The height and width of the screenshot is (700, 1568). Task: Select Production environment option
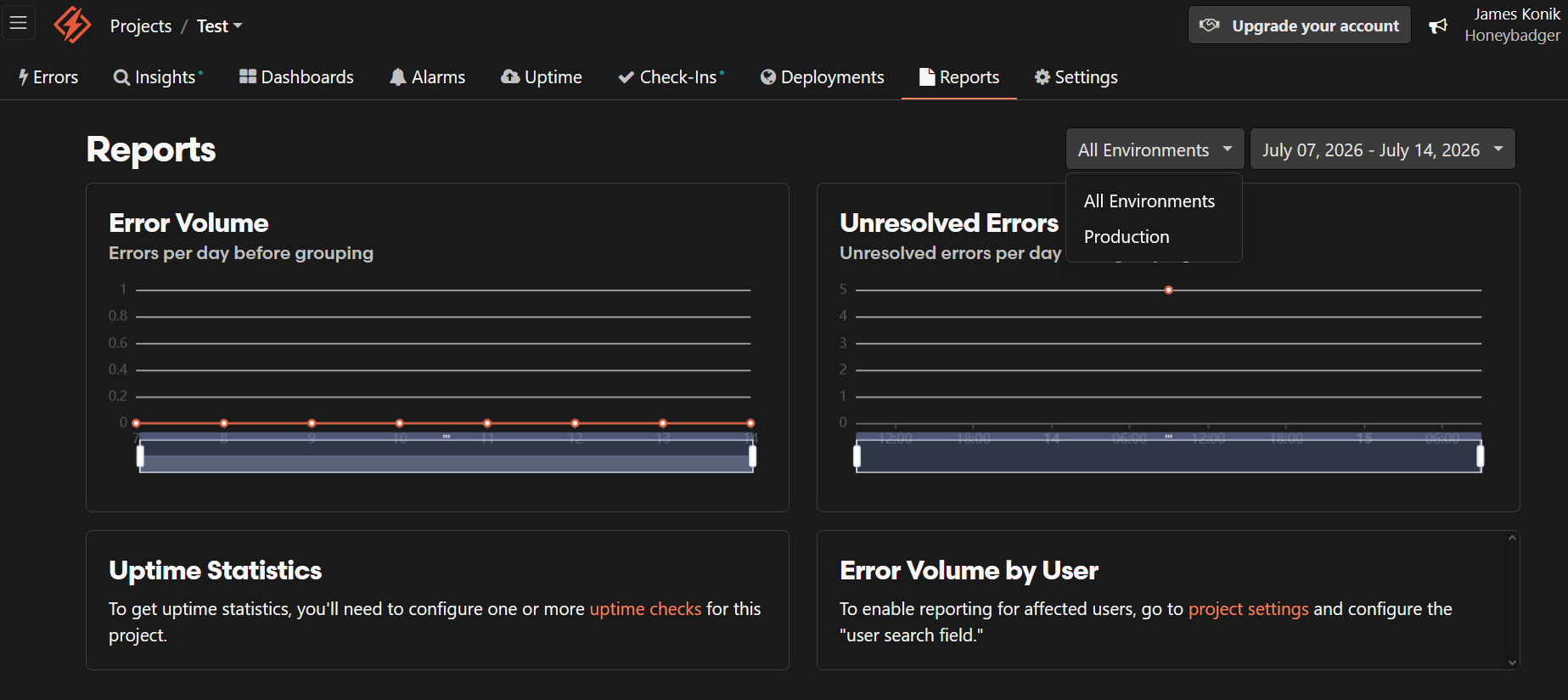click(1127, 237)
